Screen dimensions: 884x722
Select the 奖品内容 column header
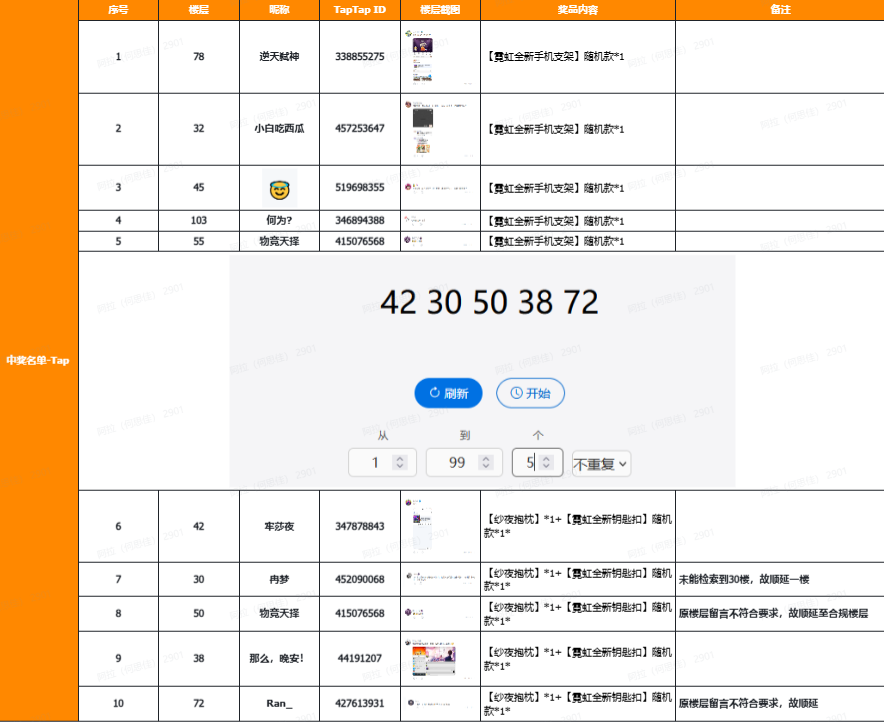click(x=578, y=10)
